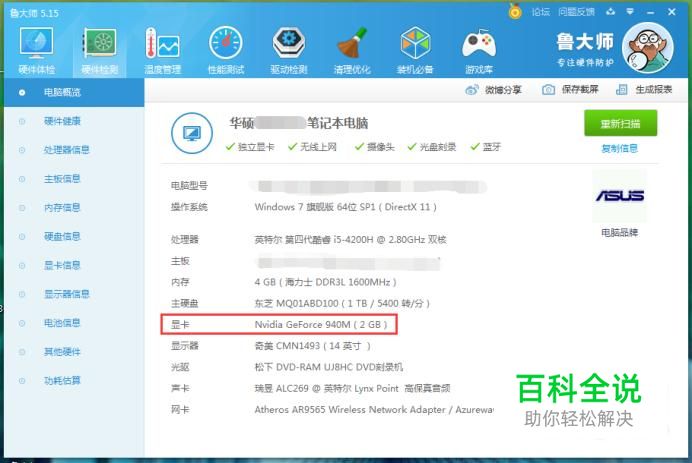Click the Atheros AR9565 network adapter text

point(374,410)
